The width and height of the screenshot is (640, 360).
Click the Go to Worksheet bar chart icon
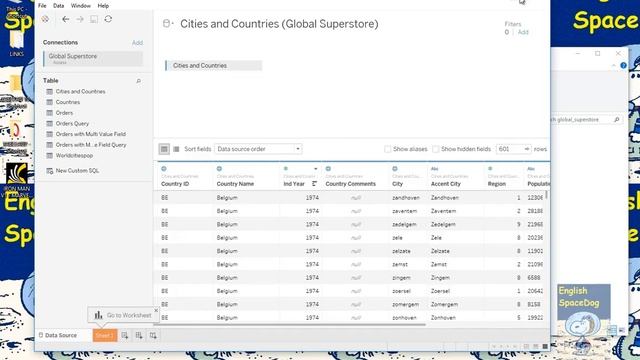tap(98, 315)
